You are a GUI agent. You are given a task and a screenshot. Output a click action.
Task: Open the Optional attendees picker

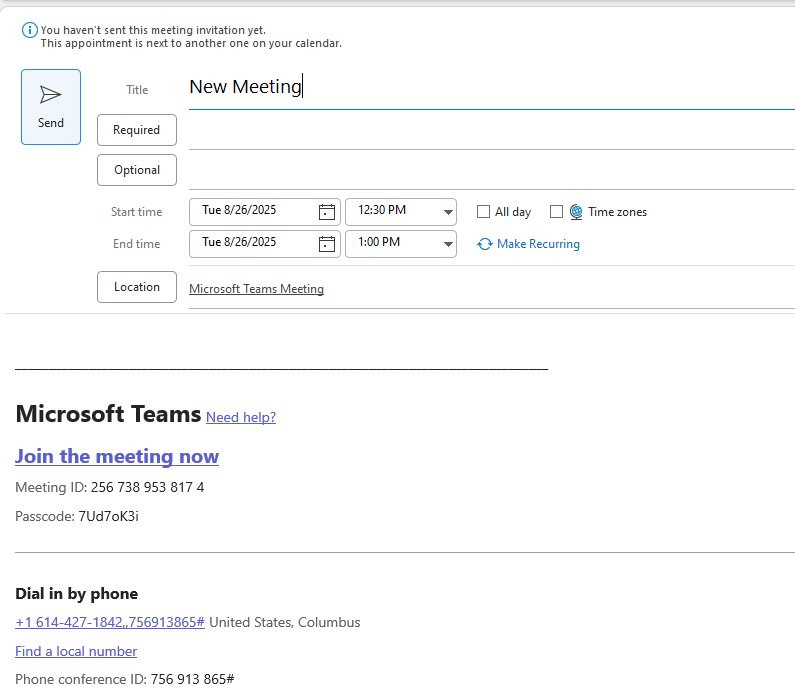point(137,170)
